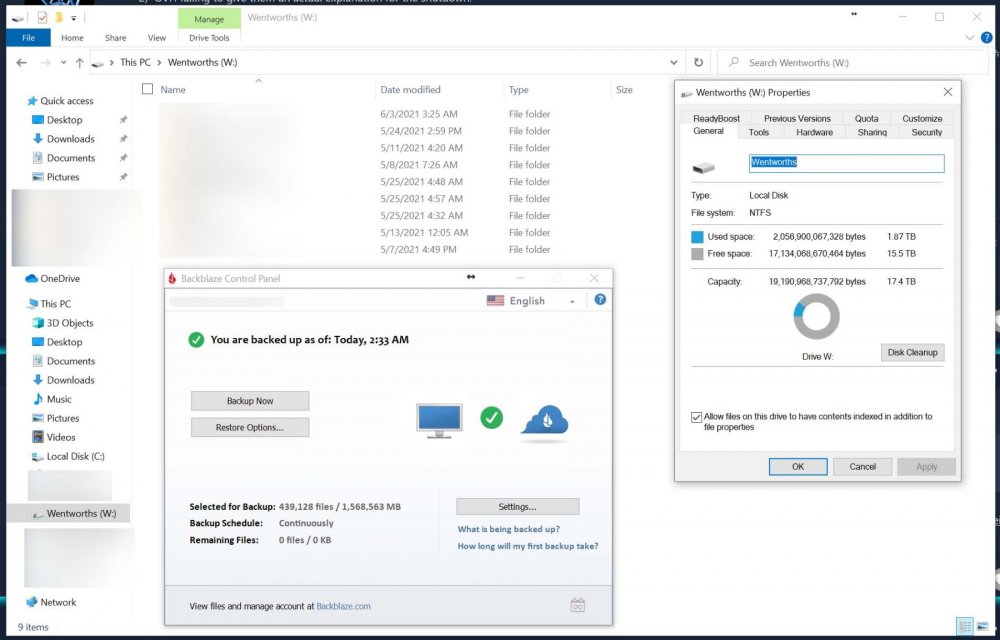Click the Explorer Help question mark icon
Screen dimensions: 1000x640
click(x=987, y=37)
